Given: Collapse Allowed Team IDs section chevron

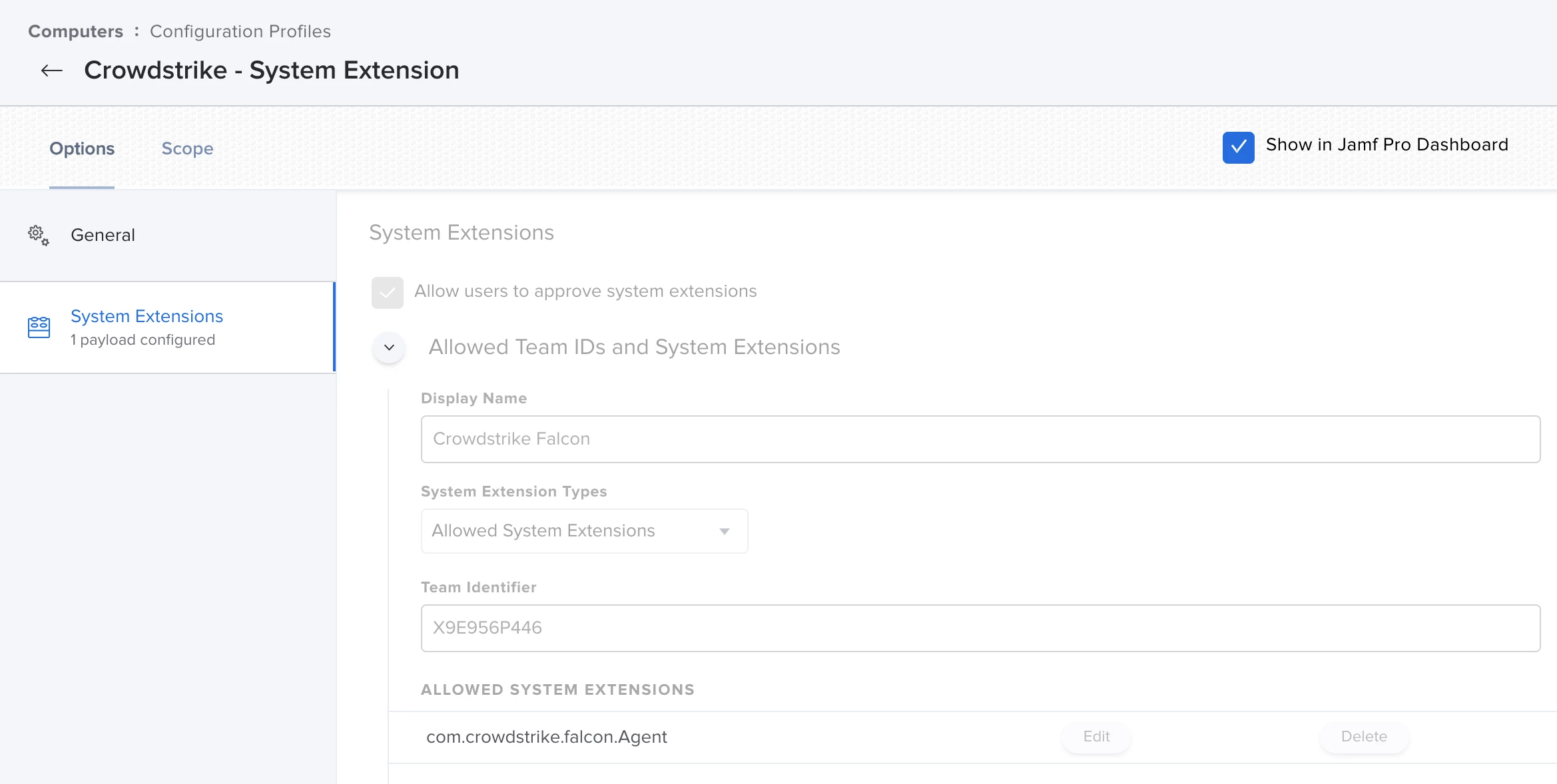Looking at the screenshot, I should tap(389, 347).
